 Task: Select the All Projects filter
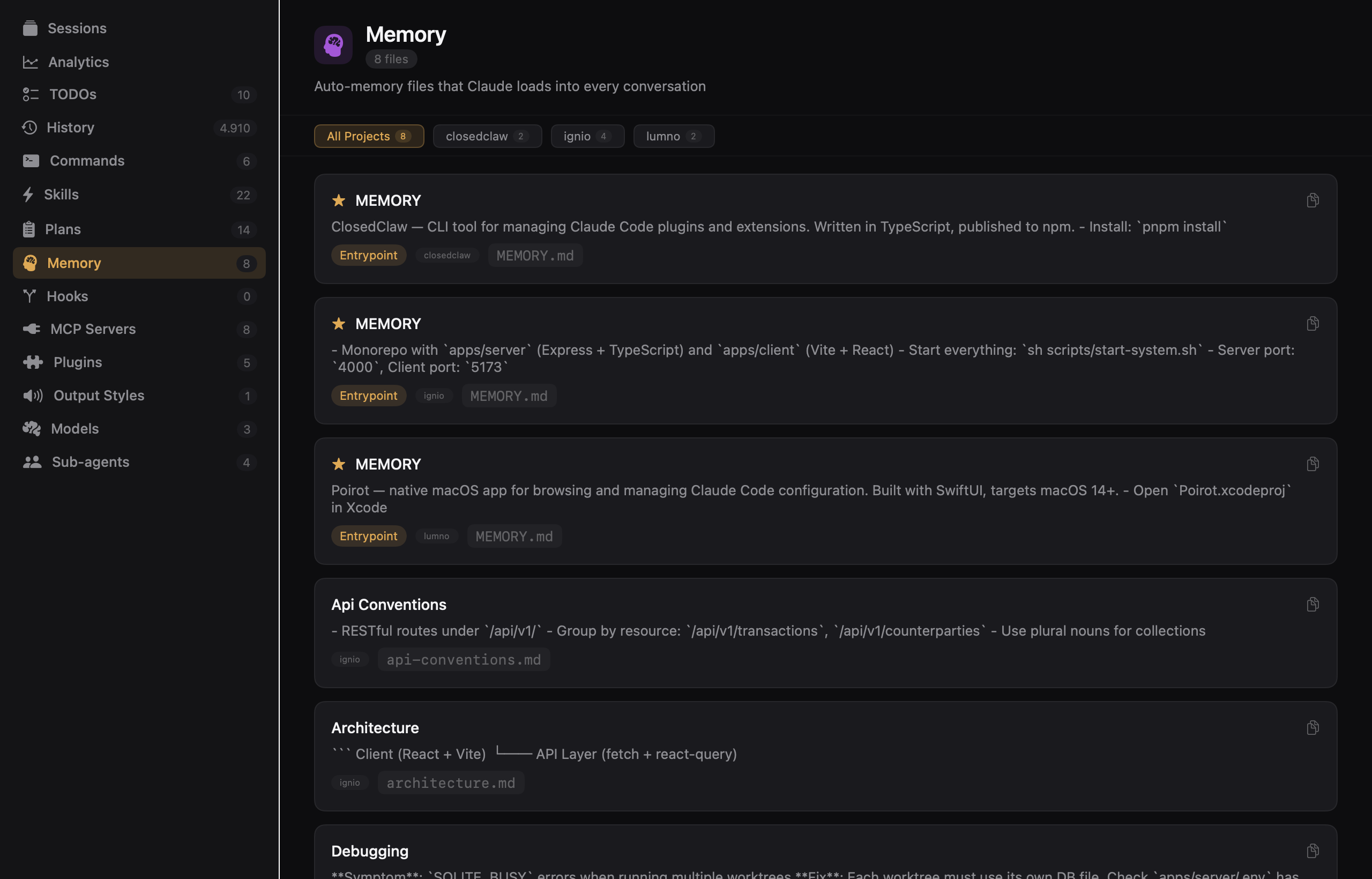coord(369,136)
